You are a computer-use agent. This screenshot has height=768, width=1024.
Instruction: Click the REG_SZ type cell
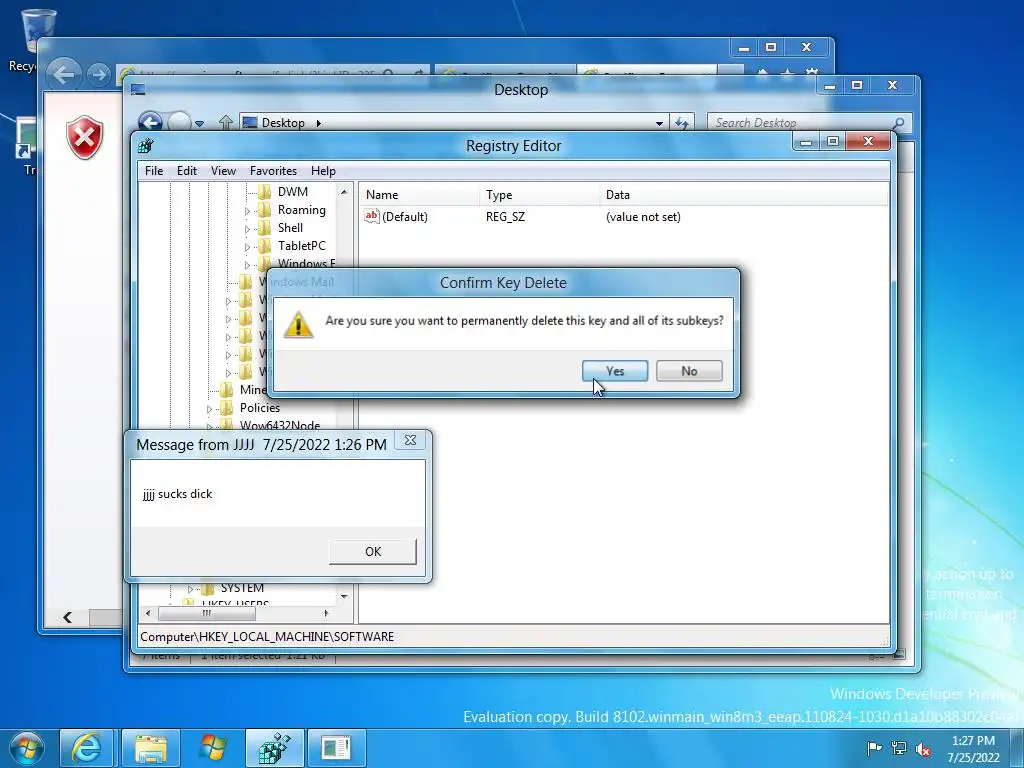505,217
